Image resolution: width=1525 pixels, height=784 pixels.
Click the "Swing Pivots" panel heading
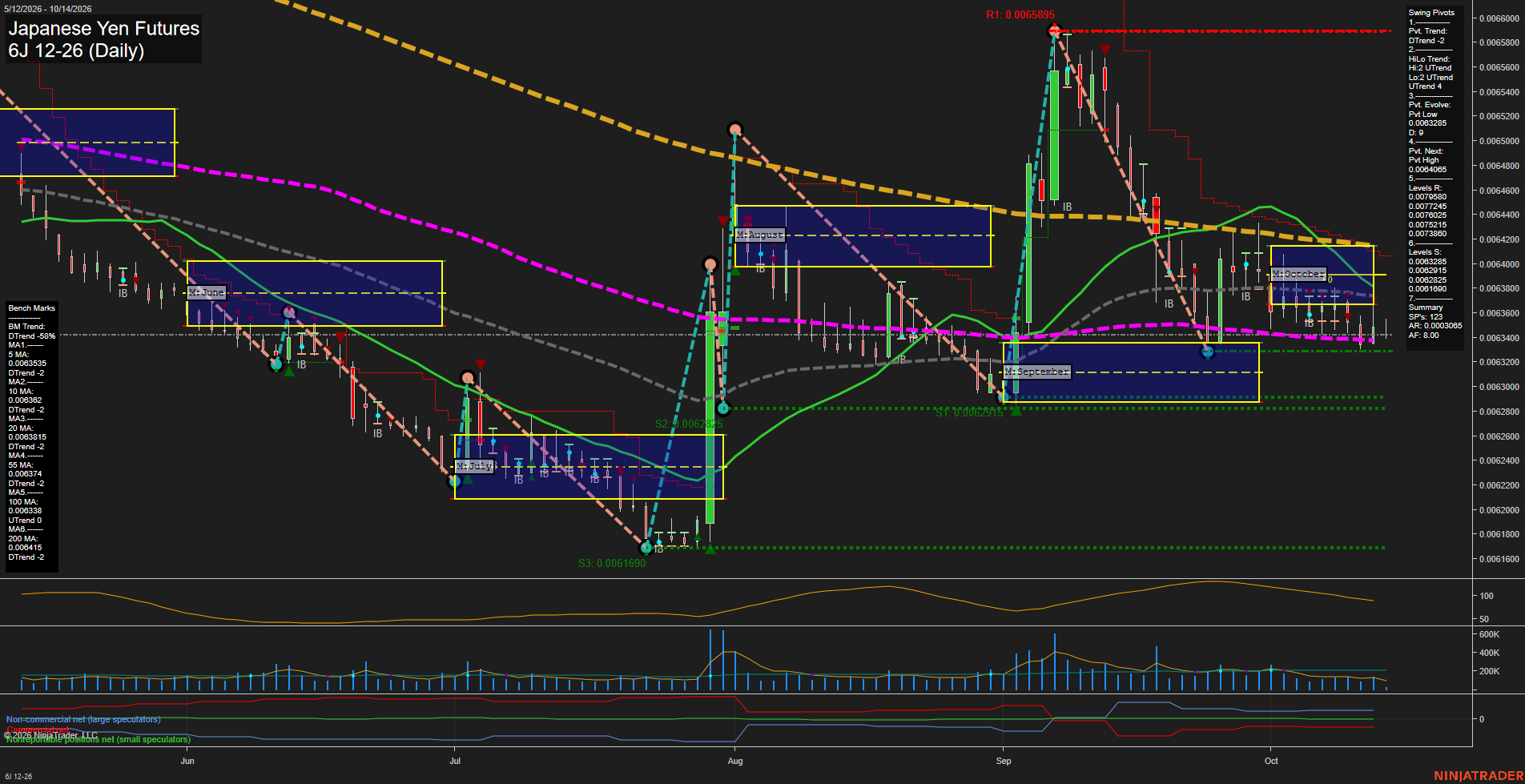pyautogui.click(x=1431, y=13)
